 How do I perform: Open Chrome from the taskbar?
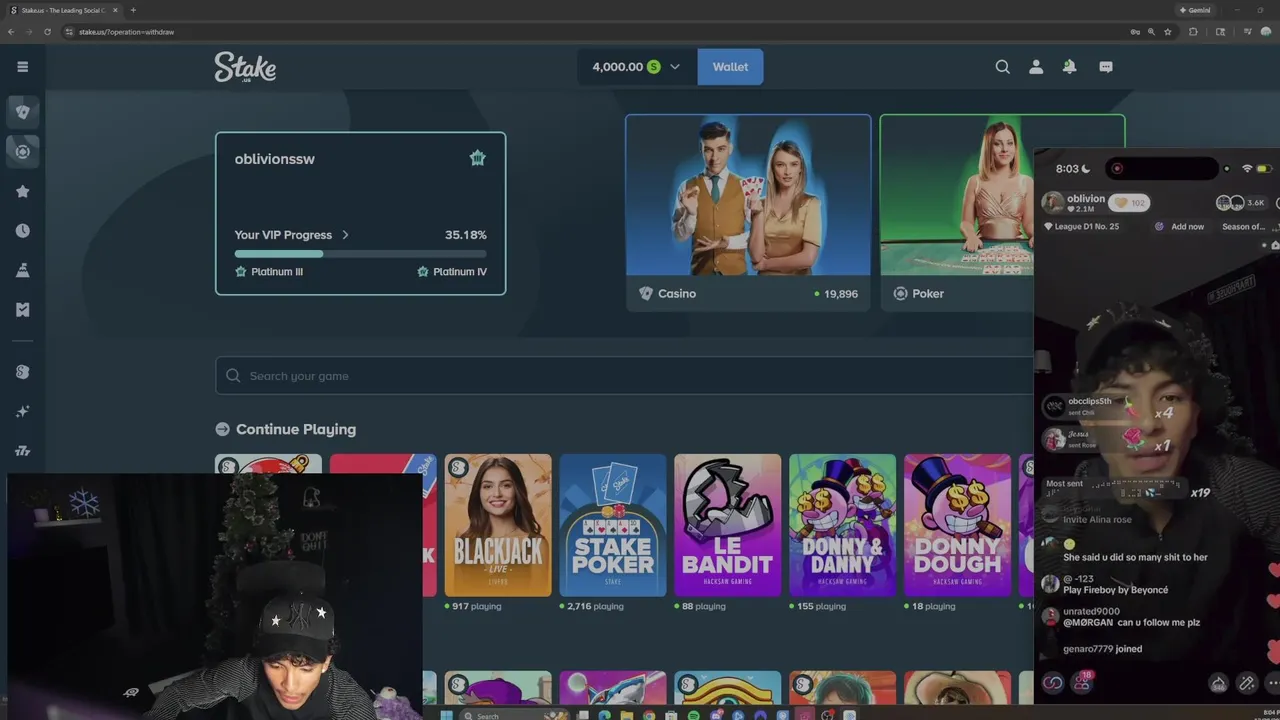[650, 715]
